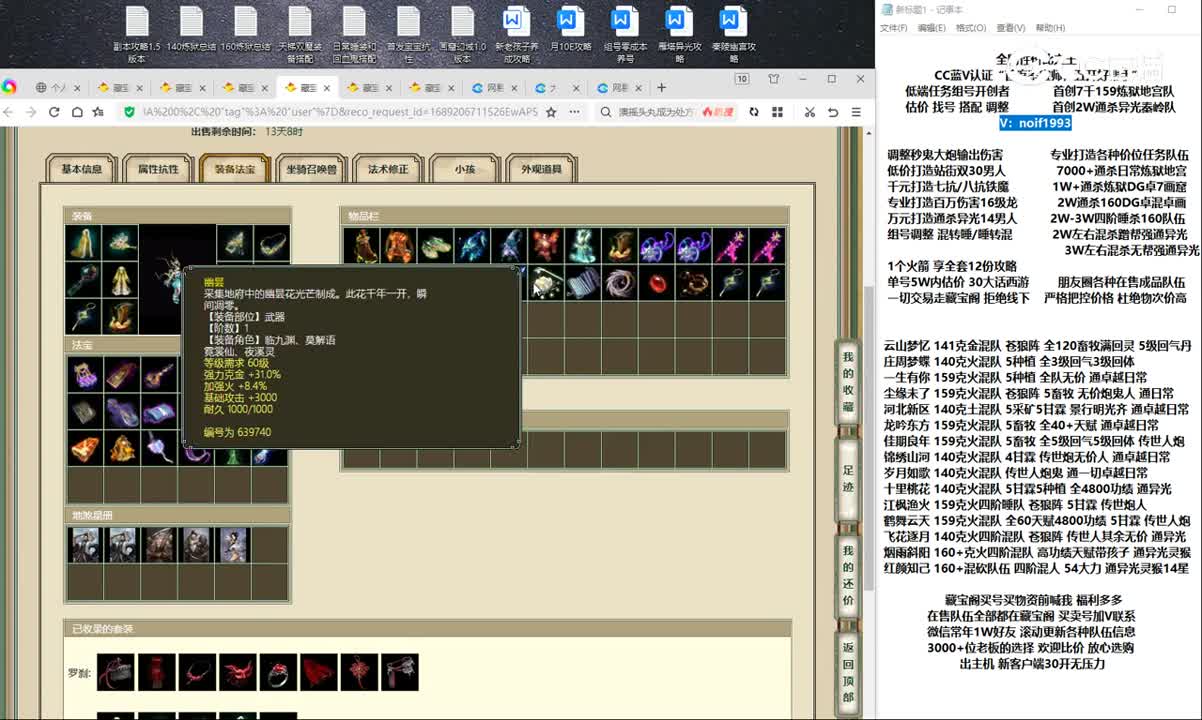
Task: Open 160炼狱总结 desktop file
Action: click(245, 30)
